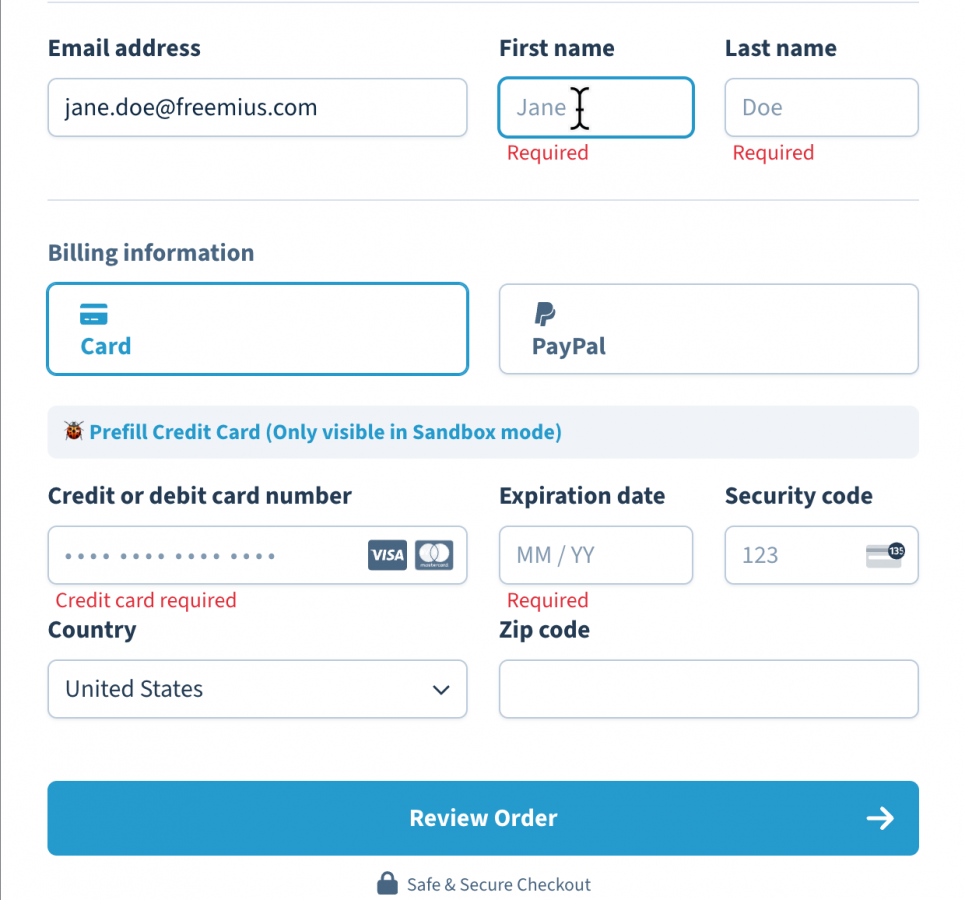Click Prefill Credit Card sandbox link
965x900 pixels.
click(x=326, y=432)
